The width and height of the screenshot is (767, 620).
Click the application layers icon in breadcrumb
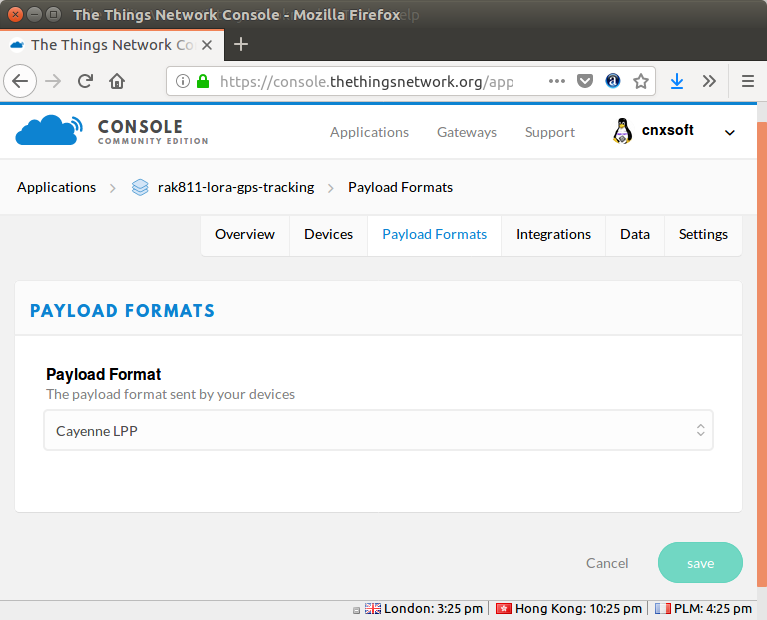point(140,187)
